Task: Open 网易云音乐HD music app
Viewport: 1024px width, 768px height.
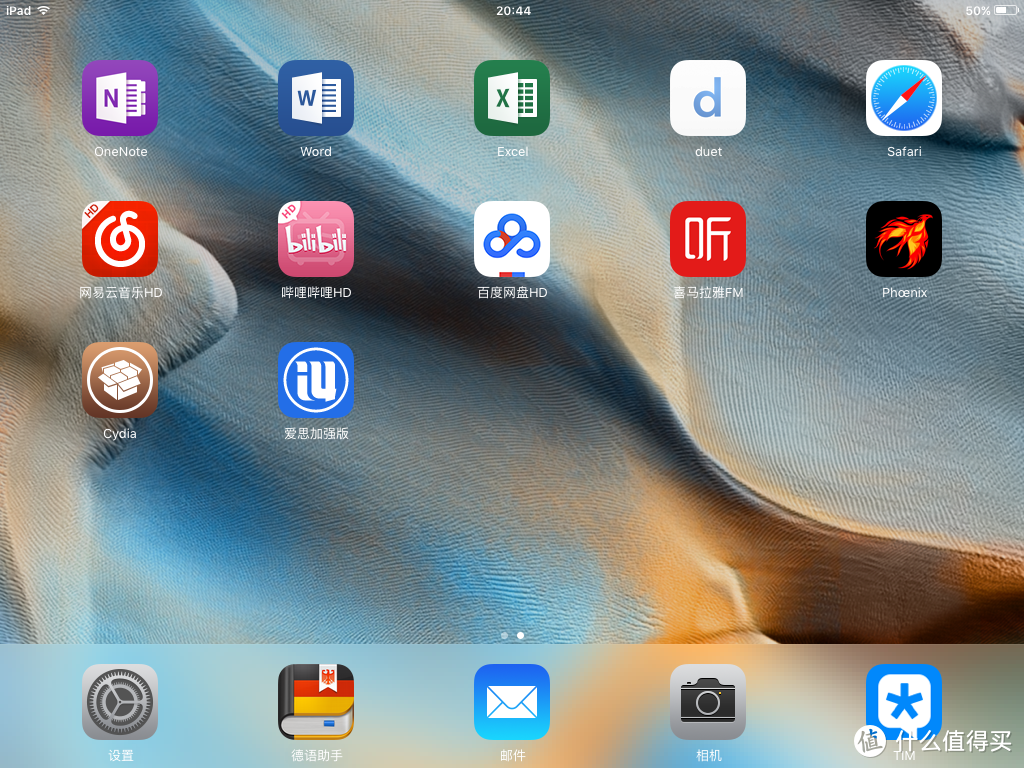Action: (x=120, y=239)
